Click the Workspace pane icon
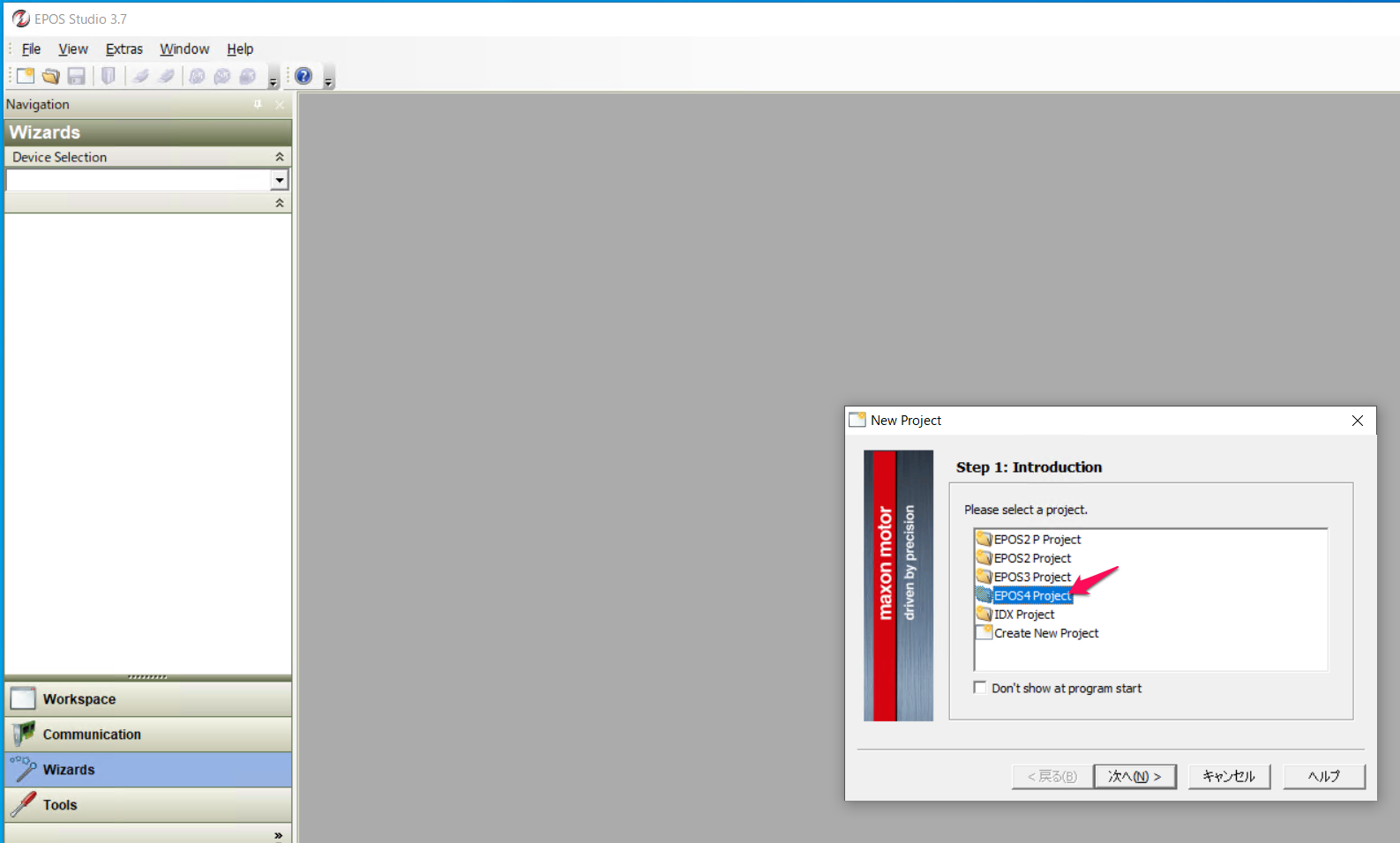The height and width of the screenshot is (843, 1400). click(24, 699)
